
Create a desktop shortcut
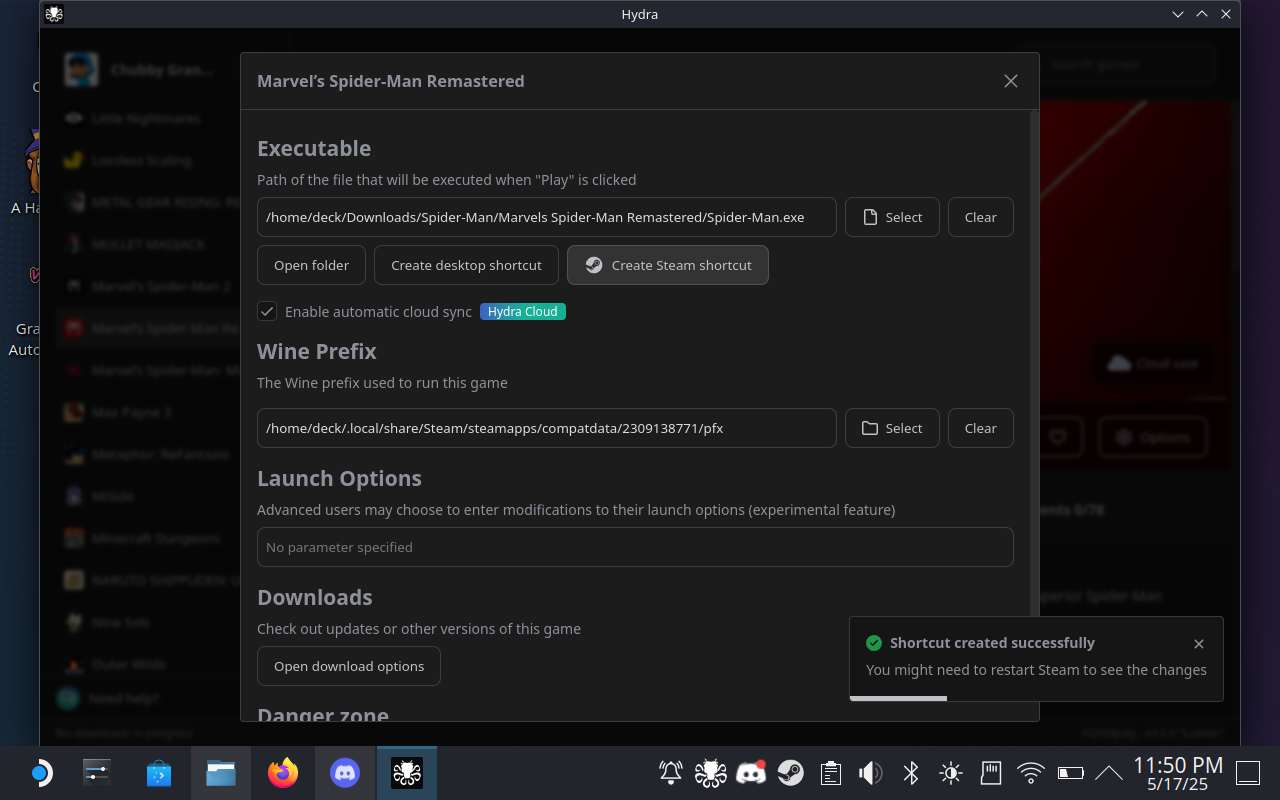tap(466, 265)
